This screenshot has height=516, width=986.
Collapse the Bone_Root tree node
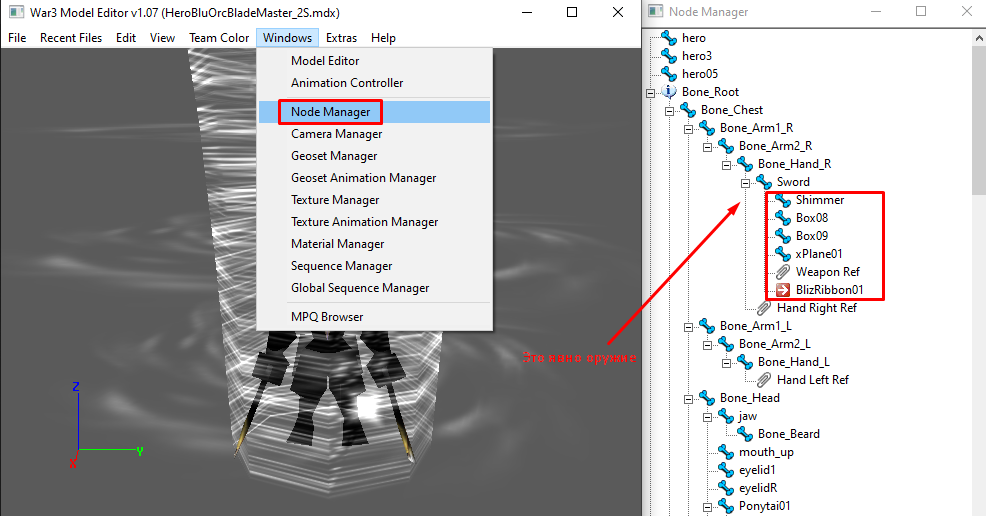650,93
